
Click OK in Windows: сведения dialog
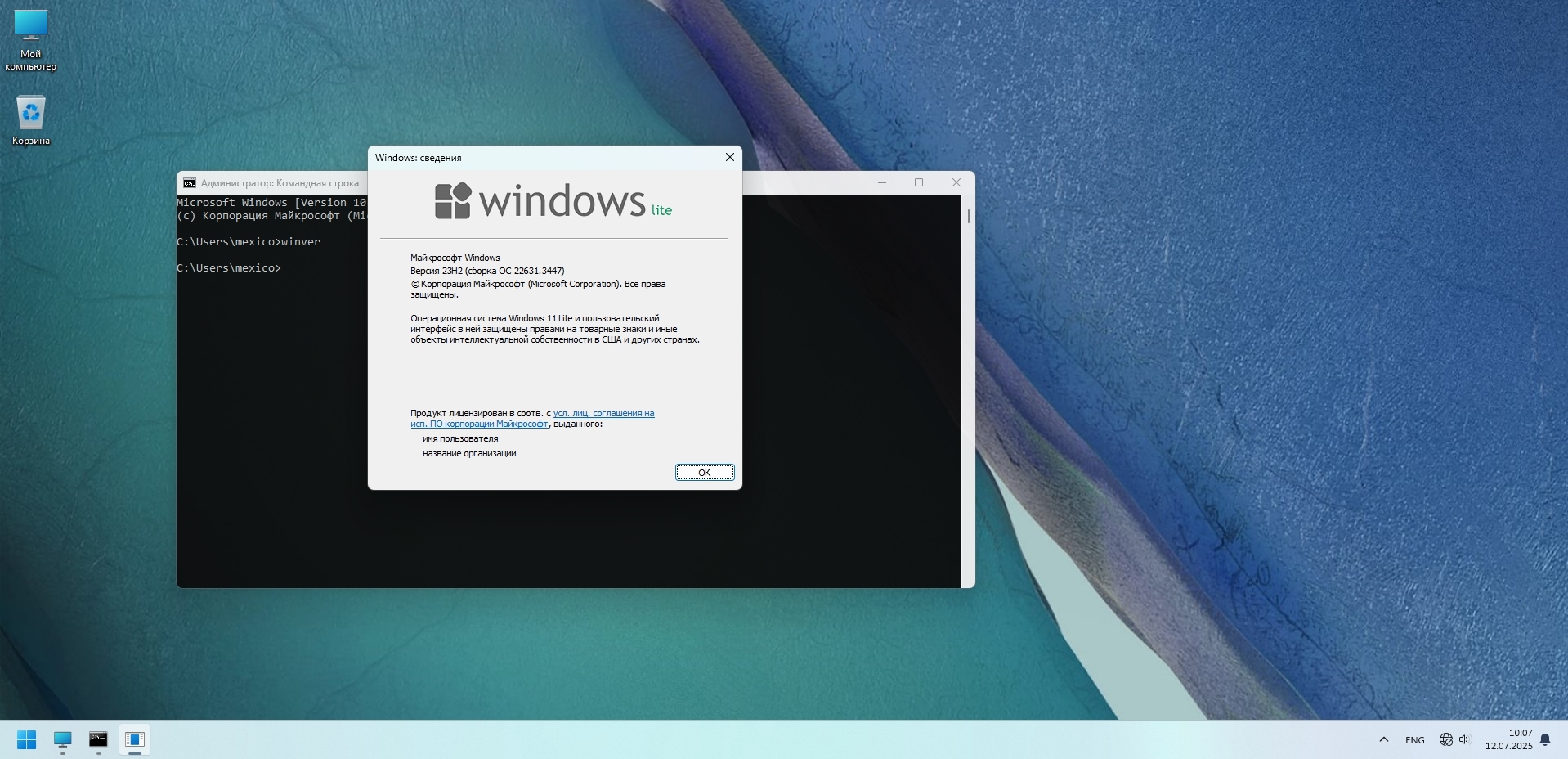(705, 473)
